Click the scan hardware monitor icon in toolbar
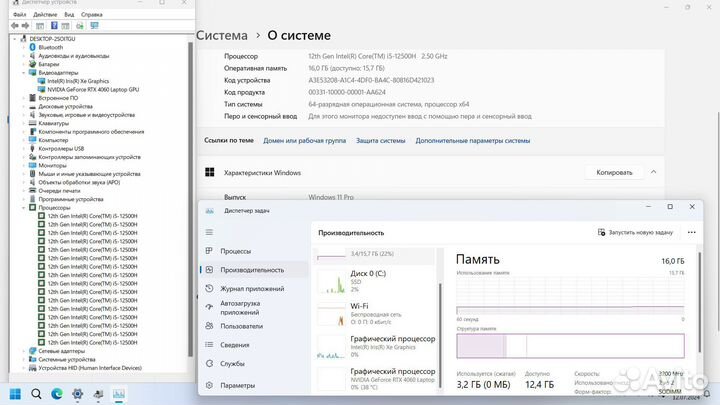The image size is (720, 405). click(94, 26)
